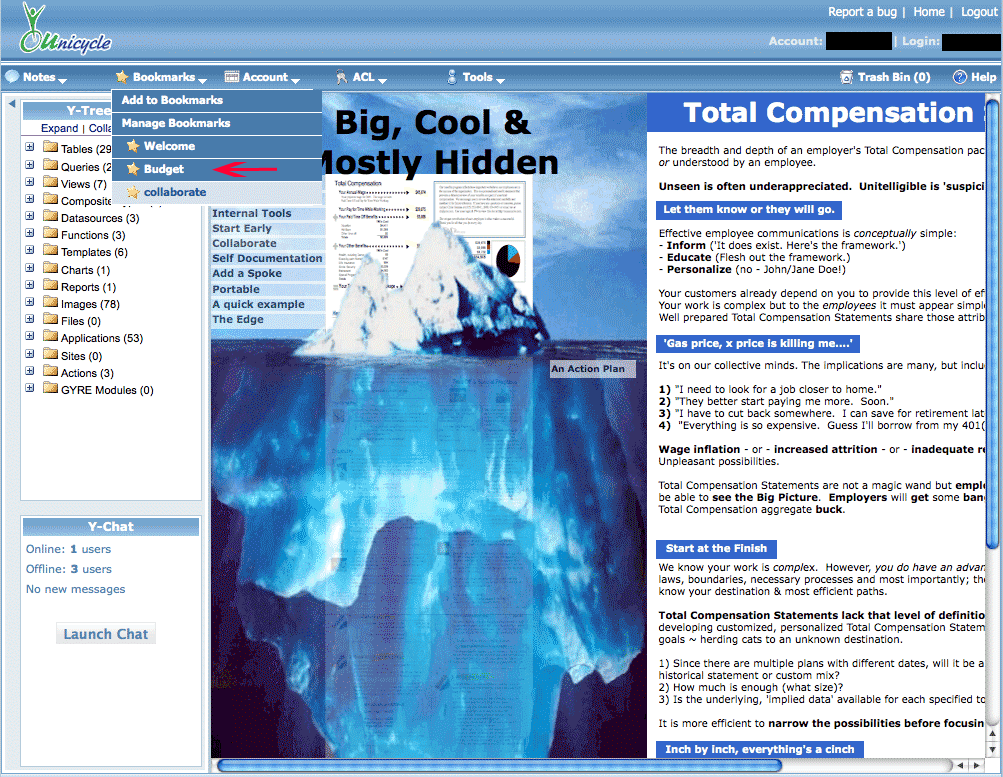The width and height of the screenshot is (1003, 777).
Task: Collapse the left sidebar with the arrow
Action: pos(12,103)
